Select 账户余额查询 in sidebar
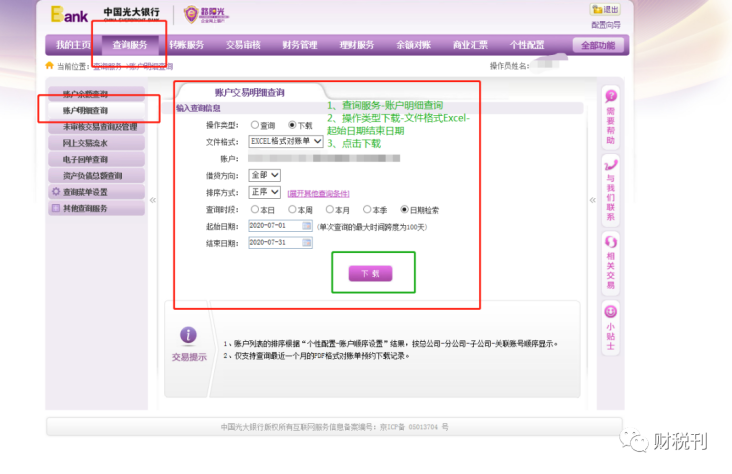 [x=97, y=94]
